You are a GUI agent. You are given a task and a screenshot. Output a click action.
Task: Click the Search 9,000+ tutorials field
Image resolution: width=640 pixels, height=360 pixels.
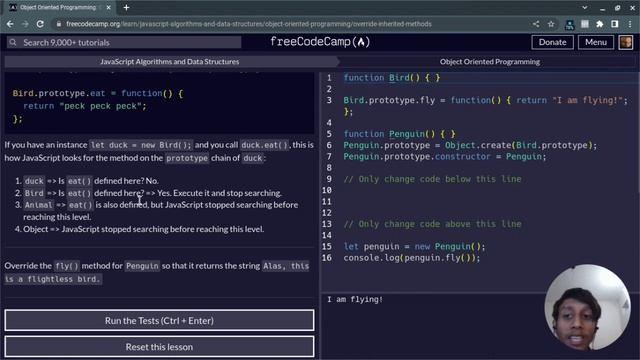coord(124,42)
